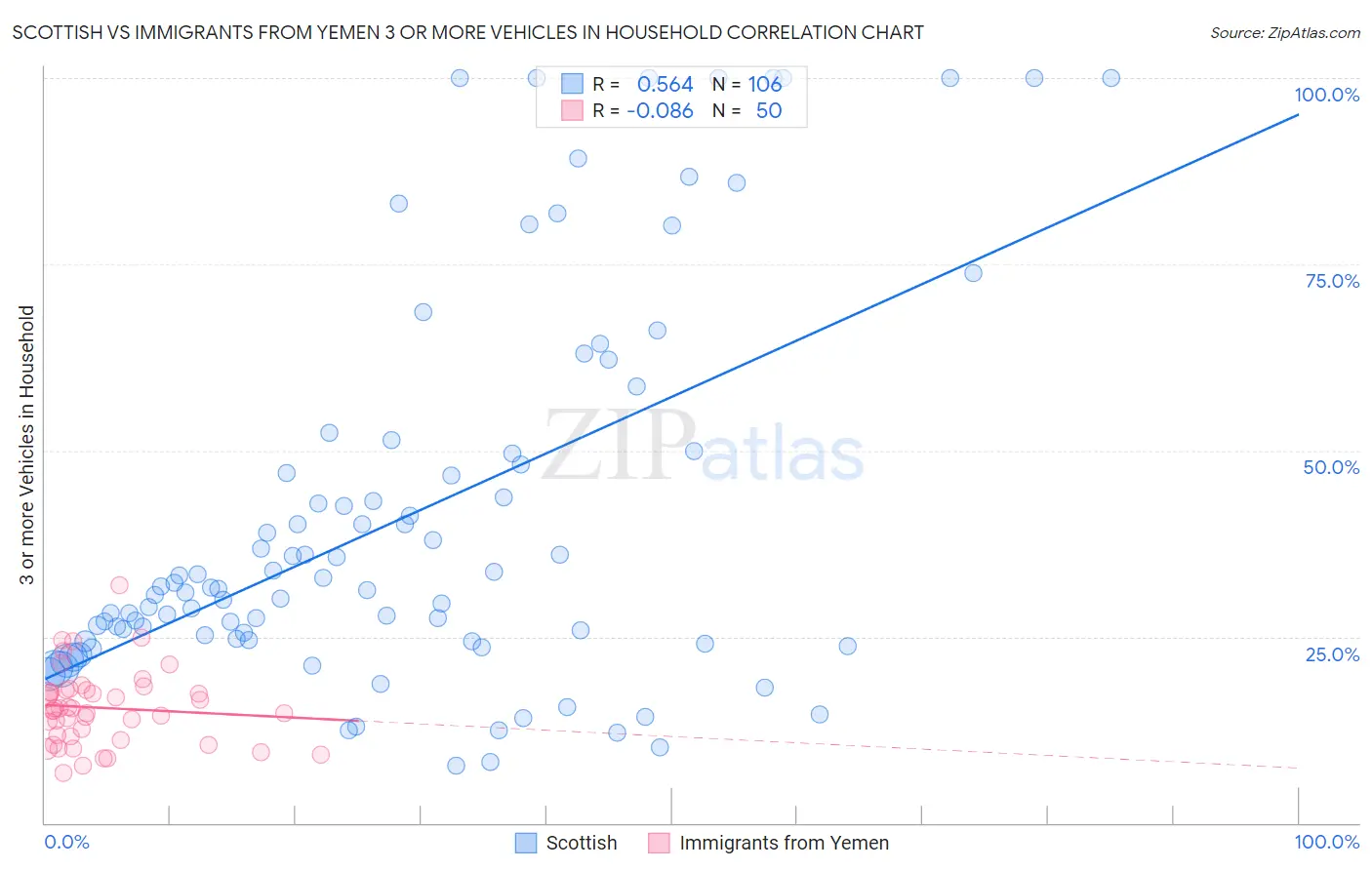This screenshot has width=1372, height=870.
Task: Click the 100.0% x-axis label
Action: point(1327,842)
